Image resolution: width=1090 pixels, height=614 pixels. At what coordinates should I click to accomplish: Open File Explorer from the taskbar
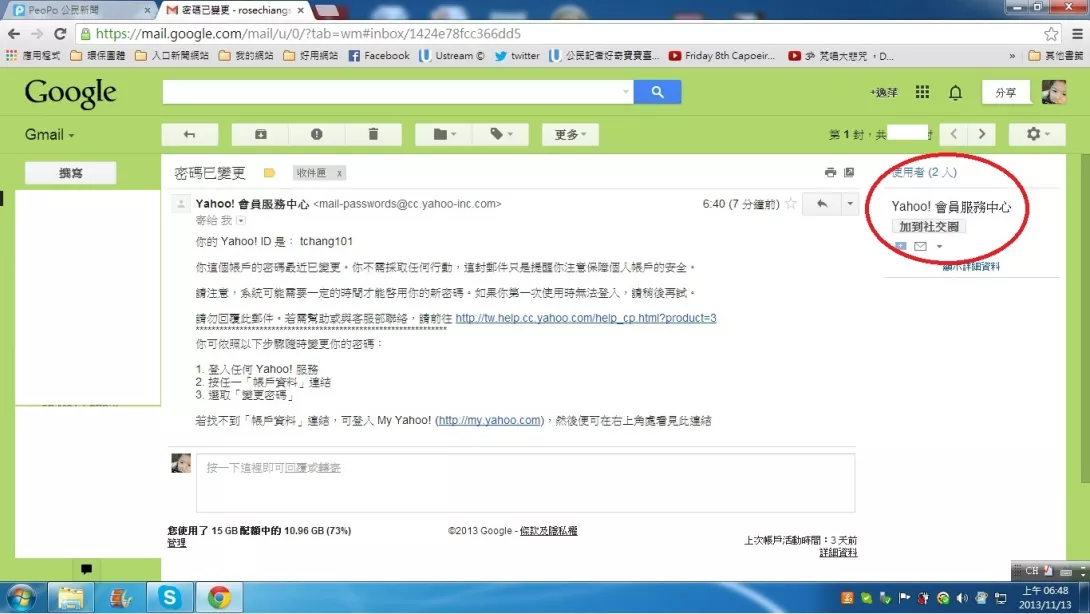70,597
